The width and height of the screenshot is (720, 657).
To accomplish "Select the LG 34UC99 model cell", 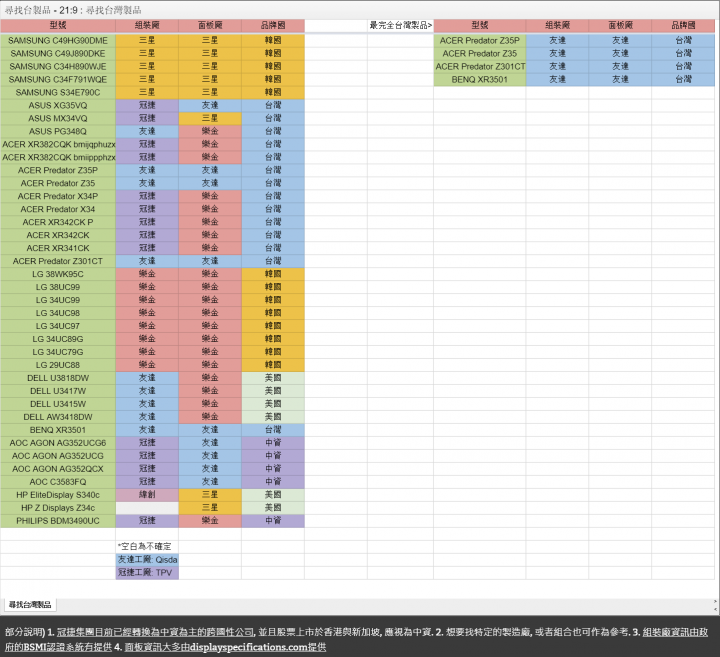I will (x=58, y=300).
